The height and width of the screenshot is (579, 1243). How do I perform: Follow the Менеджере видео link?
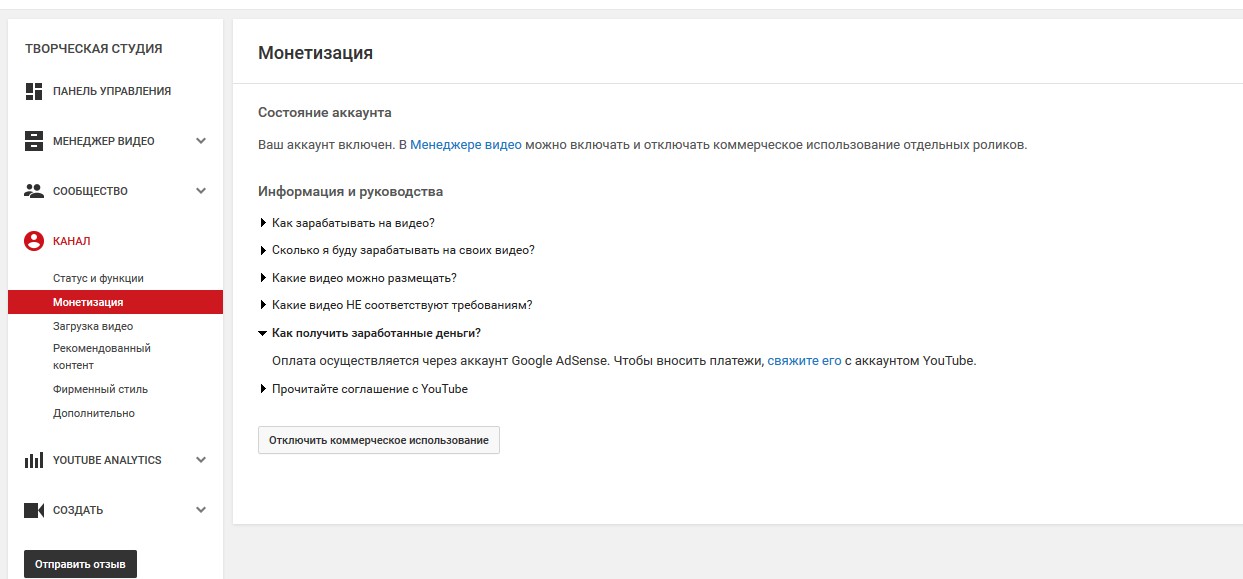[x=466, y=145]
